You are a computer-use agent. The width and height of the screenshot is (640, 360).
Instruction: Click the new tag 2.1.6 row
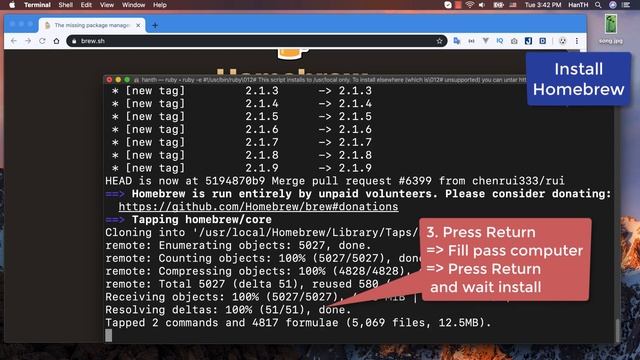(242, 129)
